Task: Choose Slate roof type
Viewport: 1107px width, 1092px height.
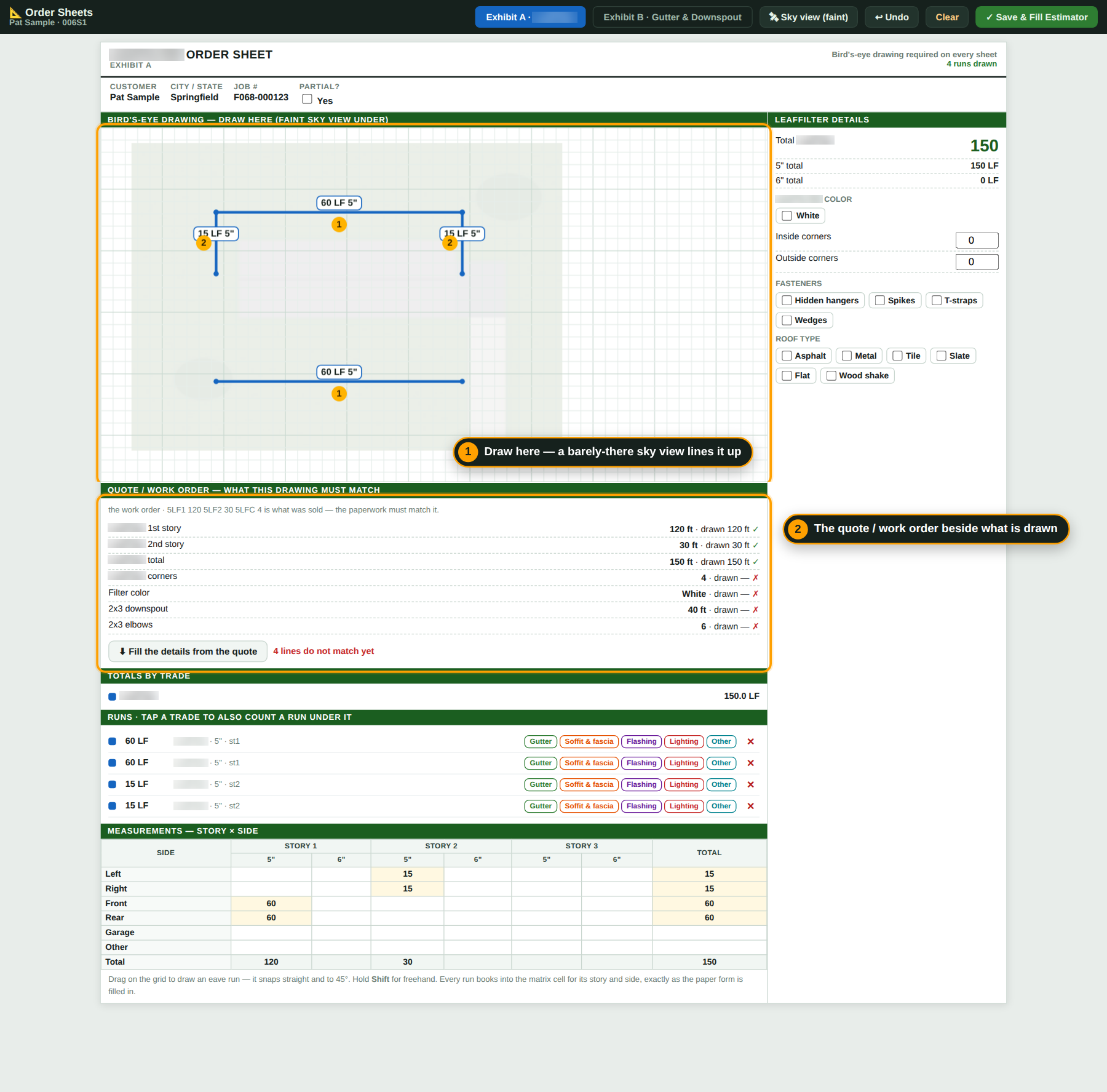Action: pyautogui.click(x=941, y=356)
